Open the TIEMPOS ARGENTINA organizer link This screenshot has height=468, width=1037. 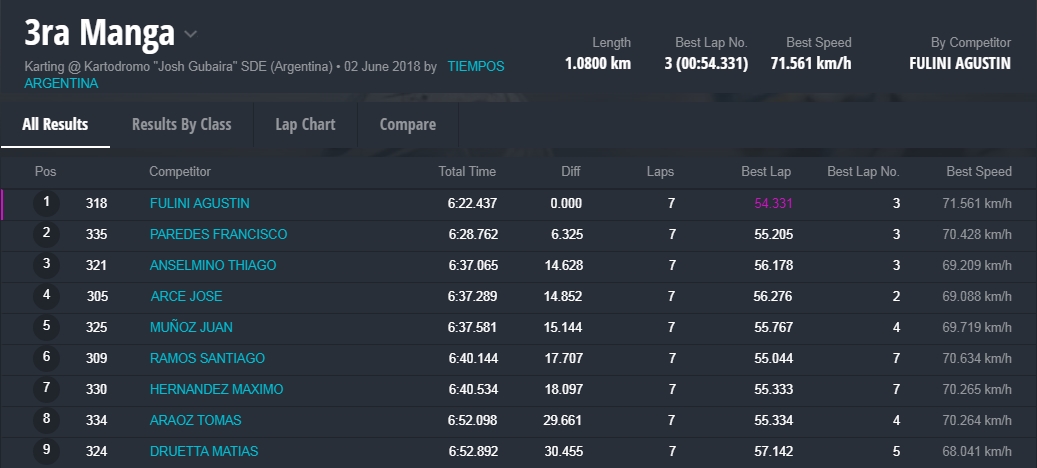(475, 67)
